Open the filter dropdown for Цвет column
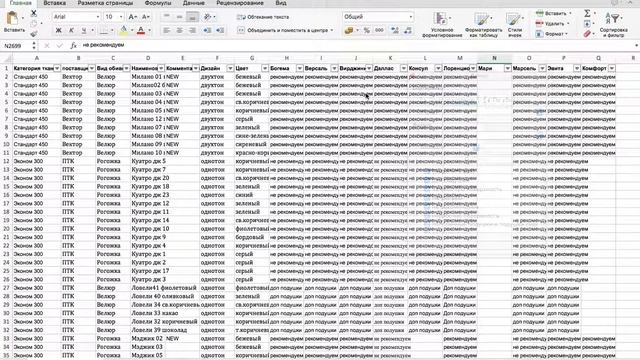The image size is (640, 360). pyautogui.click(x=265, y=68)
